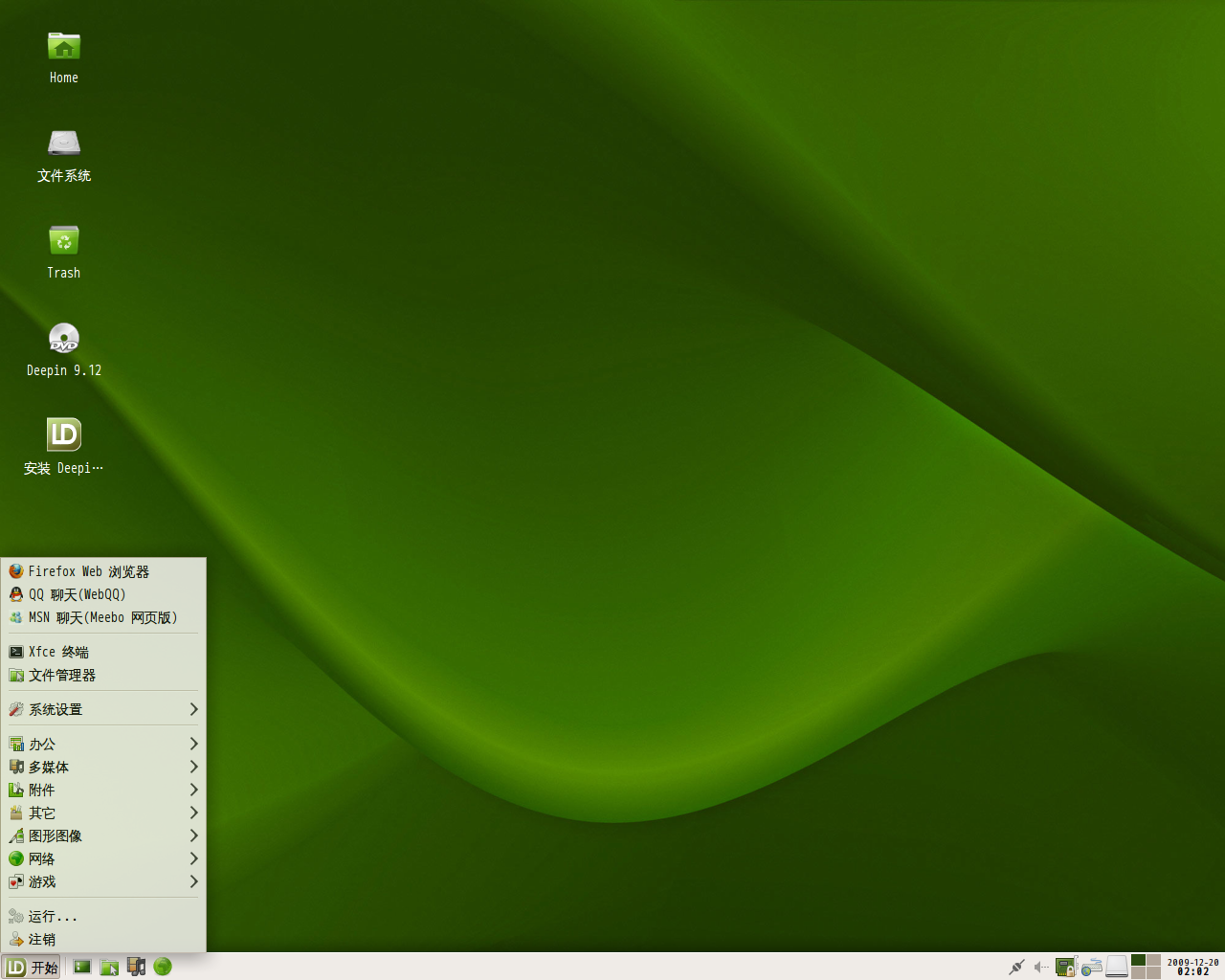The height and width of the screenshot is (980, 1225).
Task: Click the green globe browser launcher in the panel
Action: (163, 967)
